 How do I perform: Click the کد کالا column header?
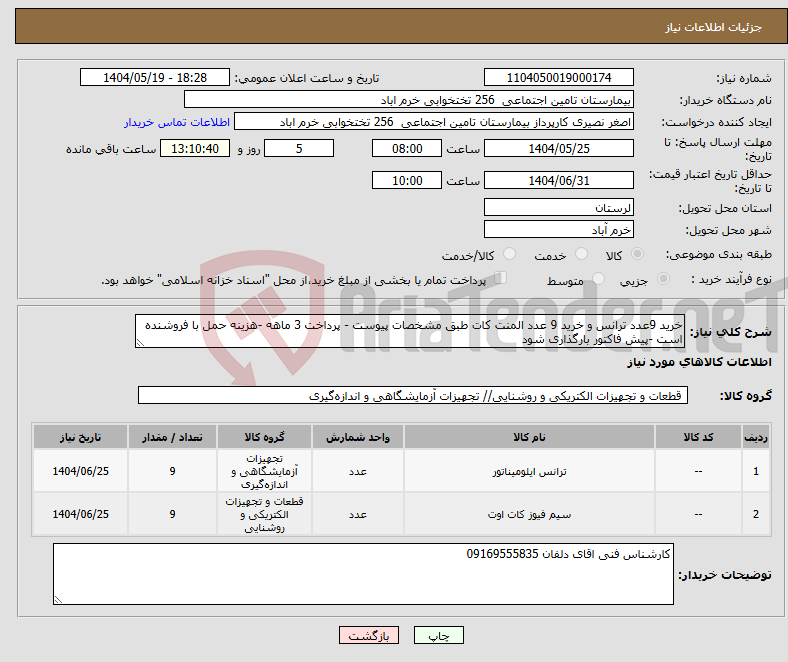coord(698,437)
